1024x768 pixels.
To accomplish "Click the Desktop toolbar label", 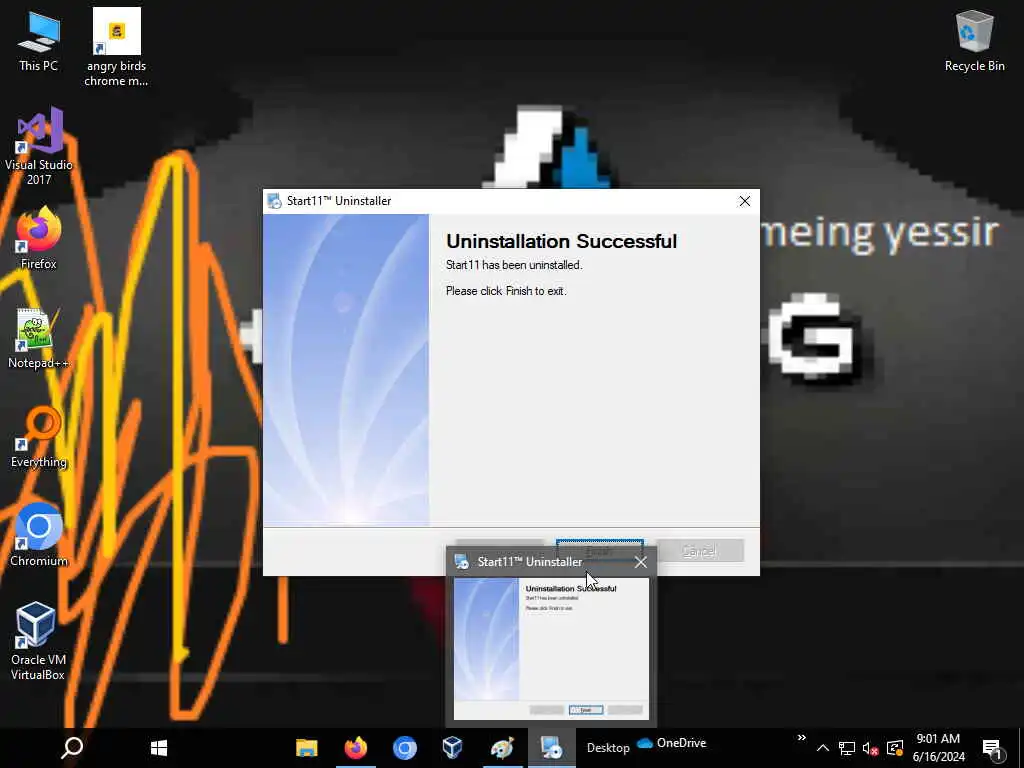I will coord(608,748).
